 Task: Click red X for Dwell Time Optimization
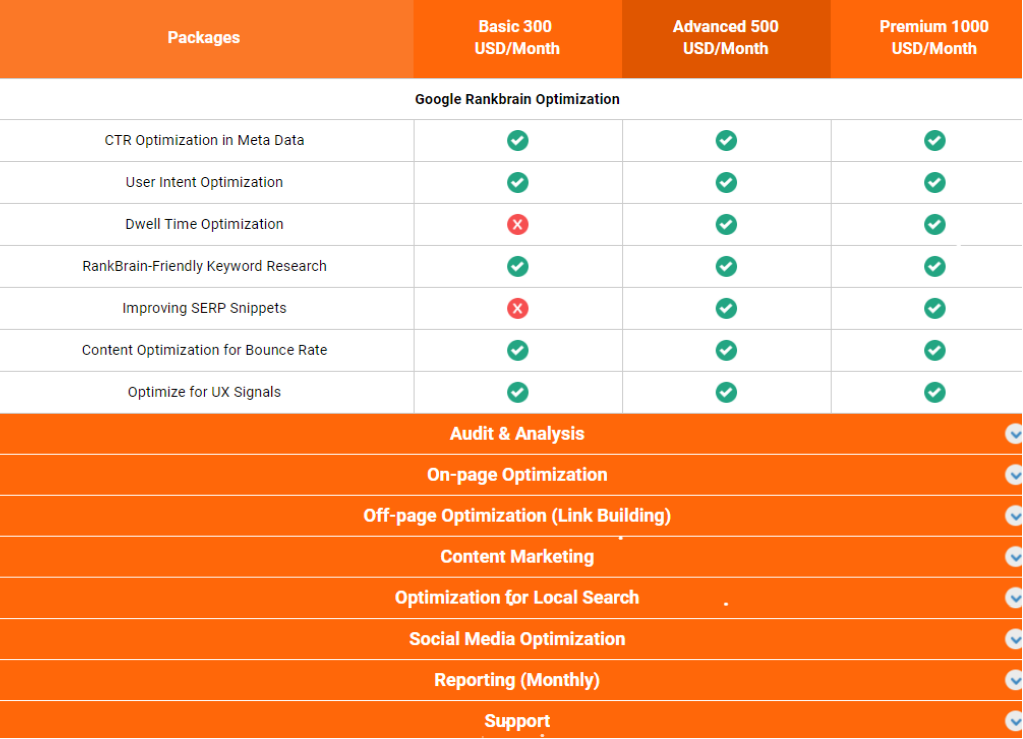tap(517, 225)
